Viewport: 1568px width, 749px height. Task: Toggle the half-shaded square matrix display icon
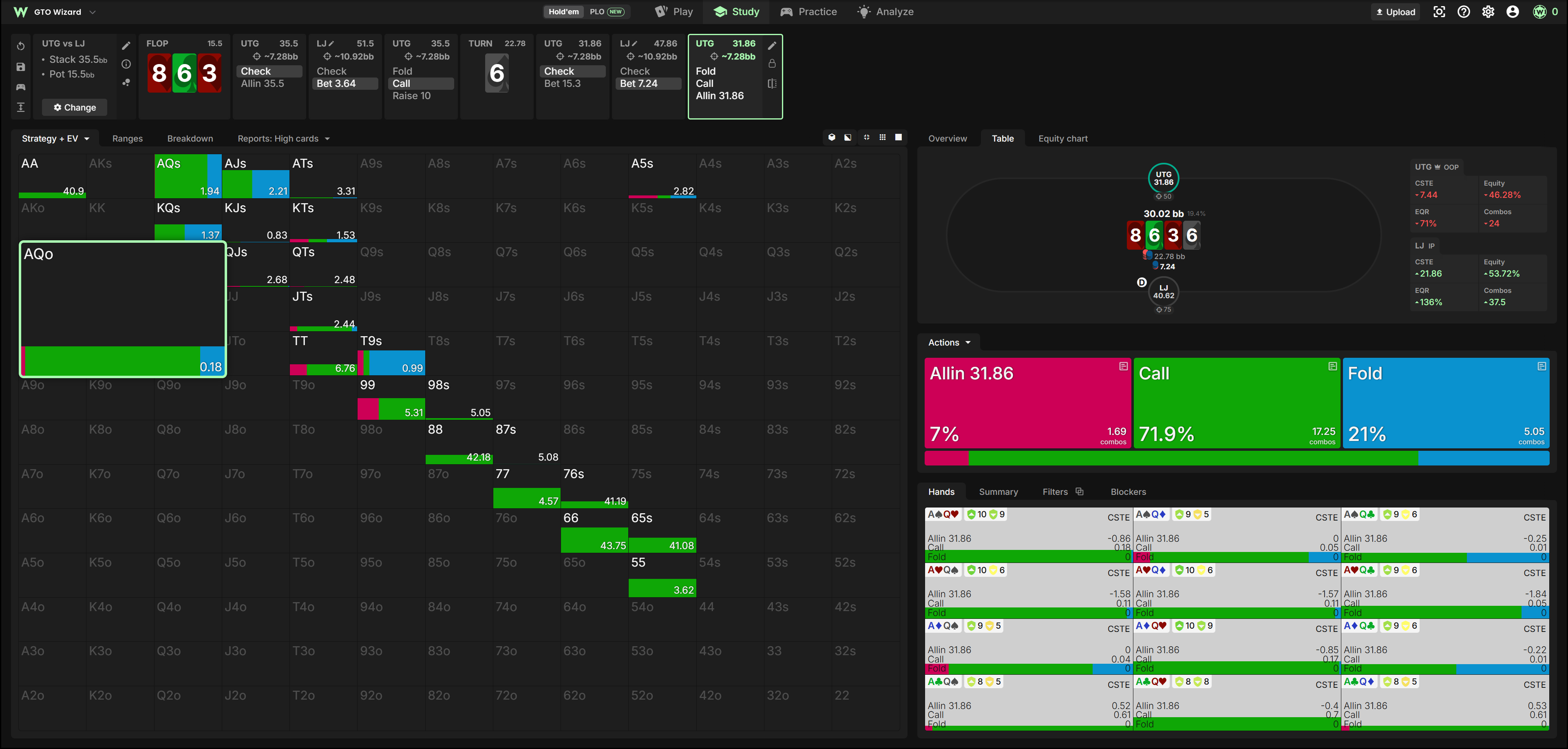848,137
